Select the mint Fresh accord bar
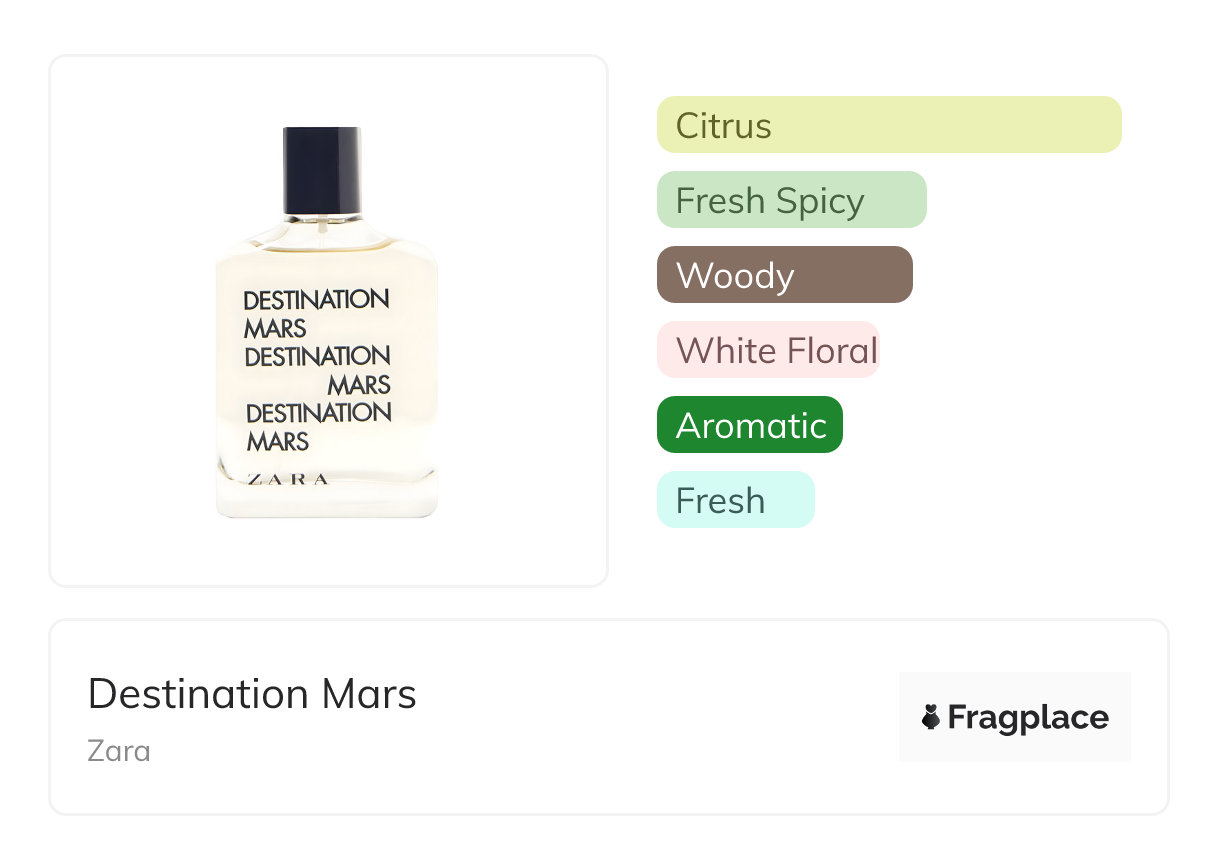Image resolution: width=1218 pixels, height=864 pixels. coord(735,500)
